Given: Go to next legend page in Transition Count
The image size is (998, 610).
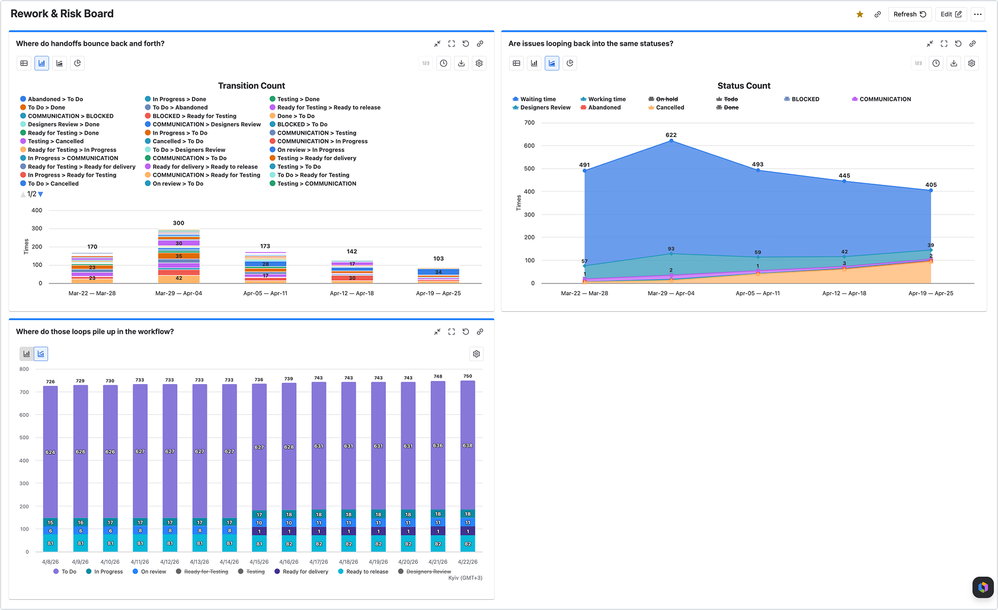Looking at the screenshot, I should click(41, 194).
